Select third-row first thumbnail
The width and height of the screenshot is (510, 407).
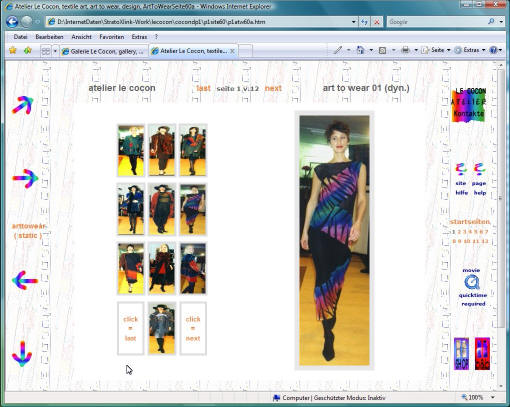pyautogui.click(x=131, y=269)
